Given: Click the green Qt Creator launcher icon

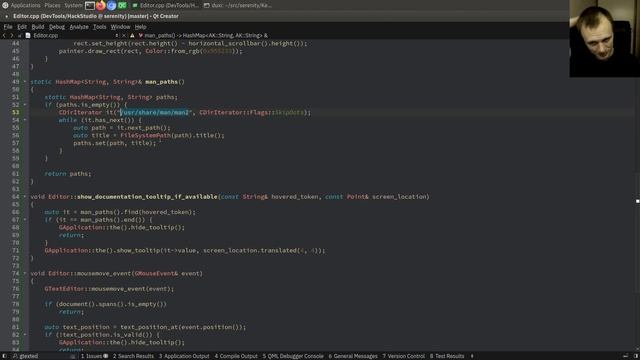Looking at the screenshot, I should coord(122,5).
